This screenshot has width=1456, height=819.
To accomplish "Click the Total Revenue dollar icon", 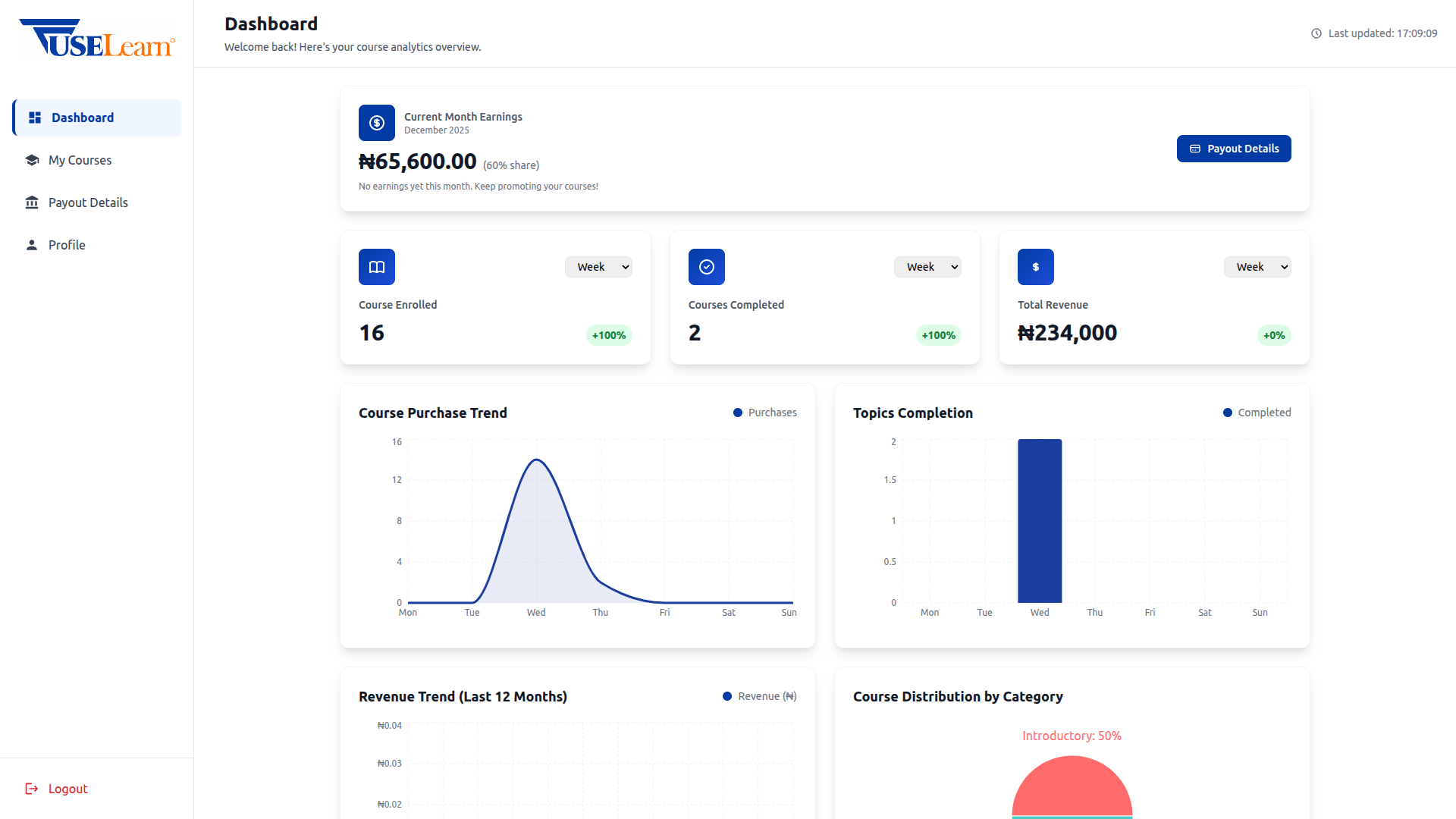I will click(1036, 267).
